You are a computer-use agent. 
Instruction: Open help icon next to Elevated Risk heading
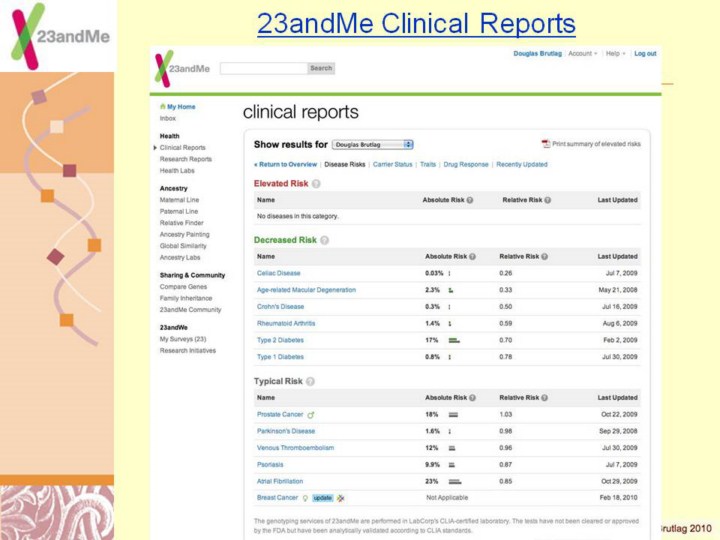coord(316,184)
